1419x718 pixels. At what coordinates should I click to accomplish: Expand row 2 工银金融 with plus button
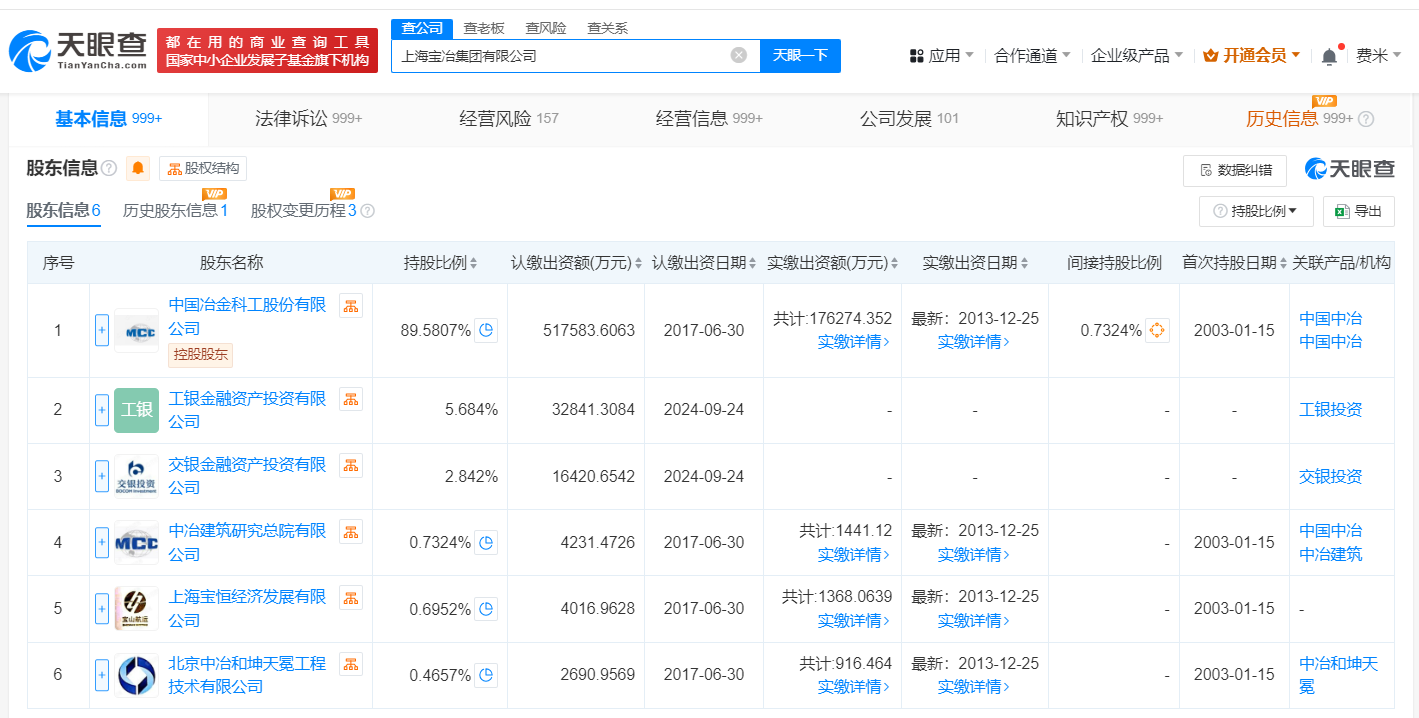point(102,410)
